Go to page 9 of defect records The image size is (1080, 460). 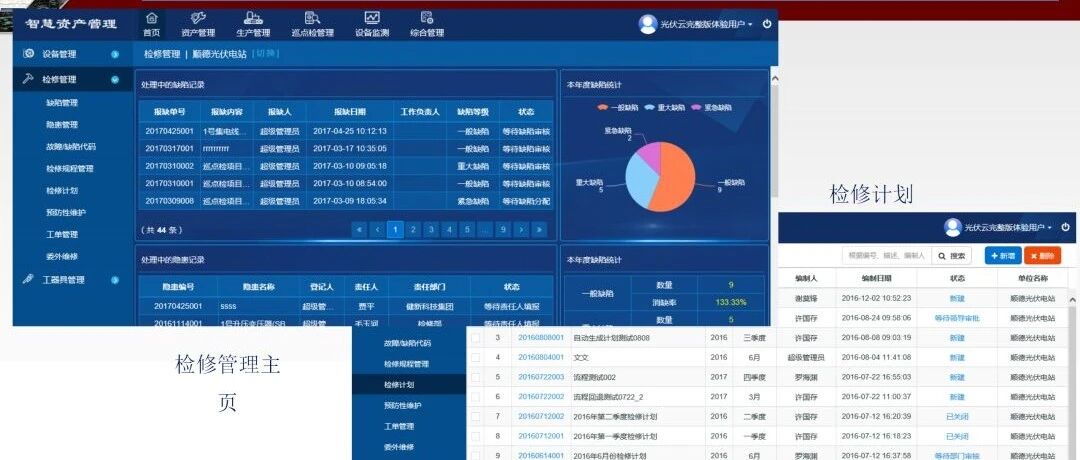(x=503, y=230)
